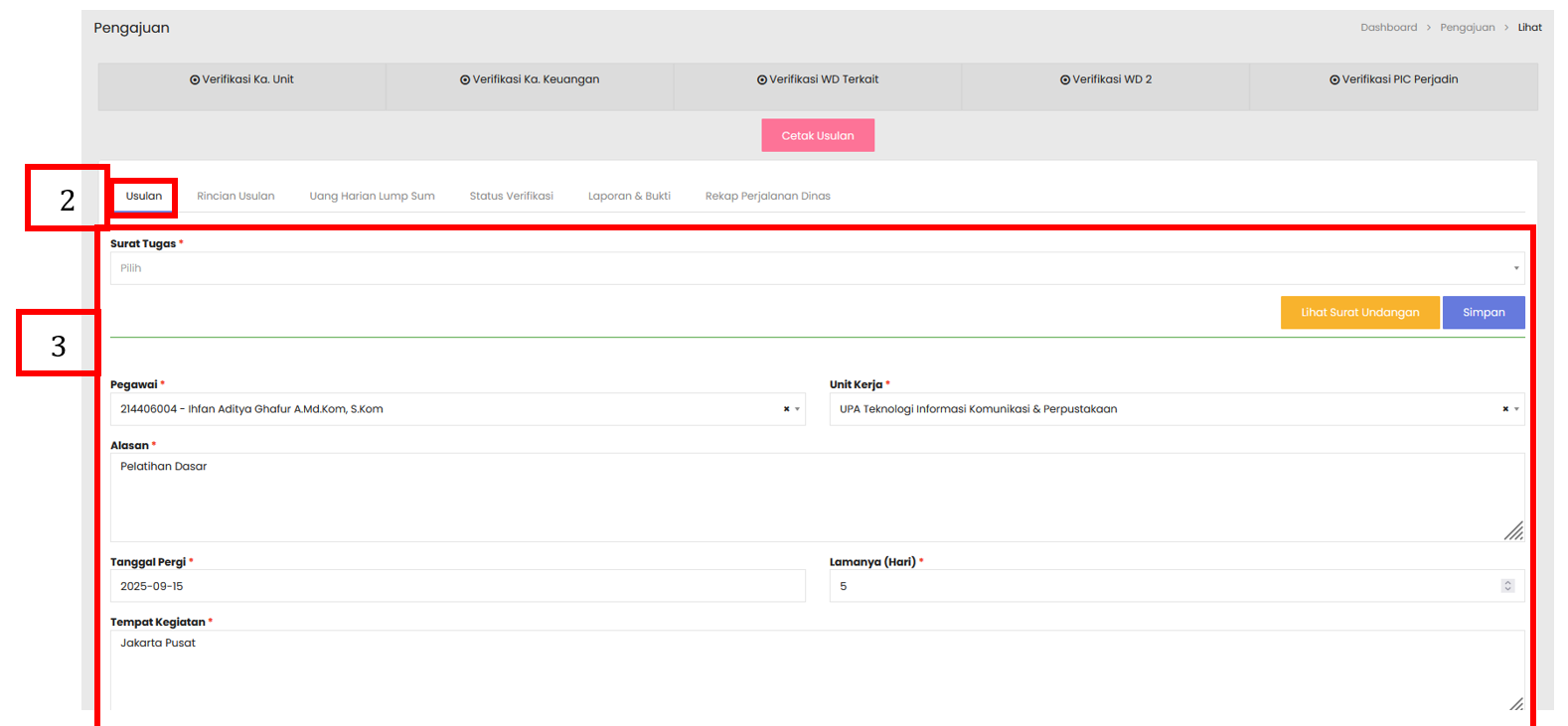
Task: Go to the Laporan & Bukti tab
Action: (629, 197)
